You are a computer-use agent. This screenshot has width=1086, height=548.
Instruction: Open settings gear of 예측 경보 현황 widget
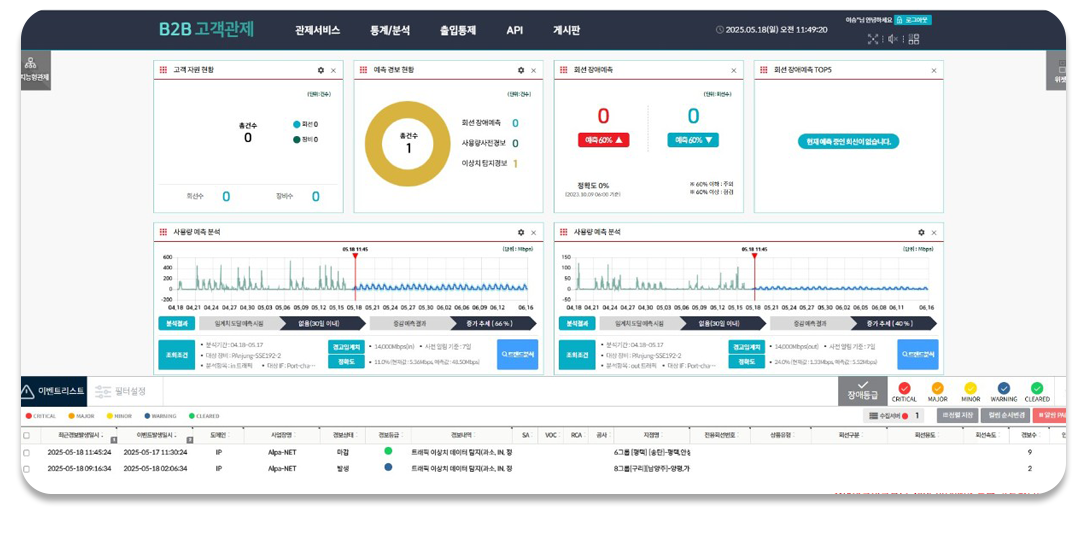[521, 71]
